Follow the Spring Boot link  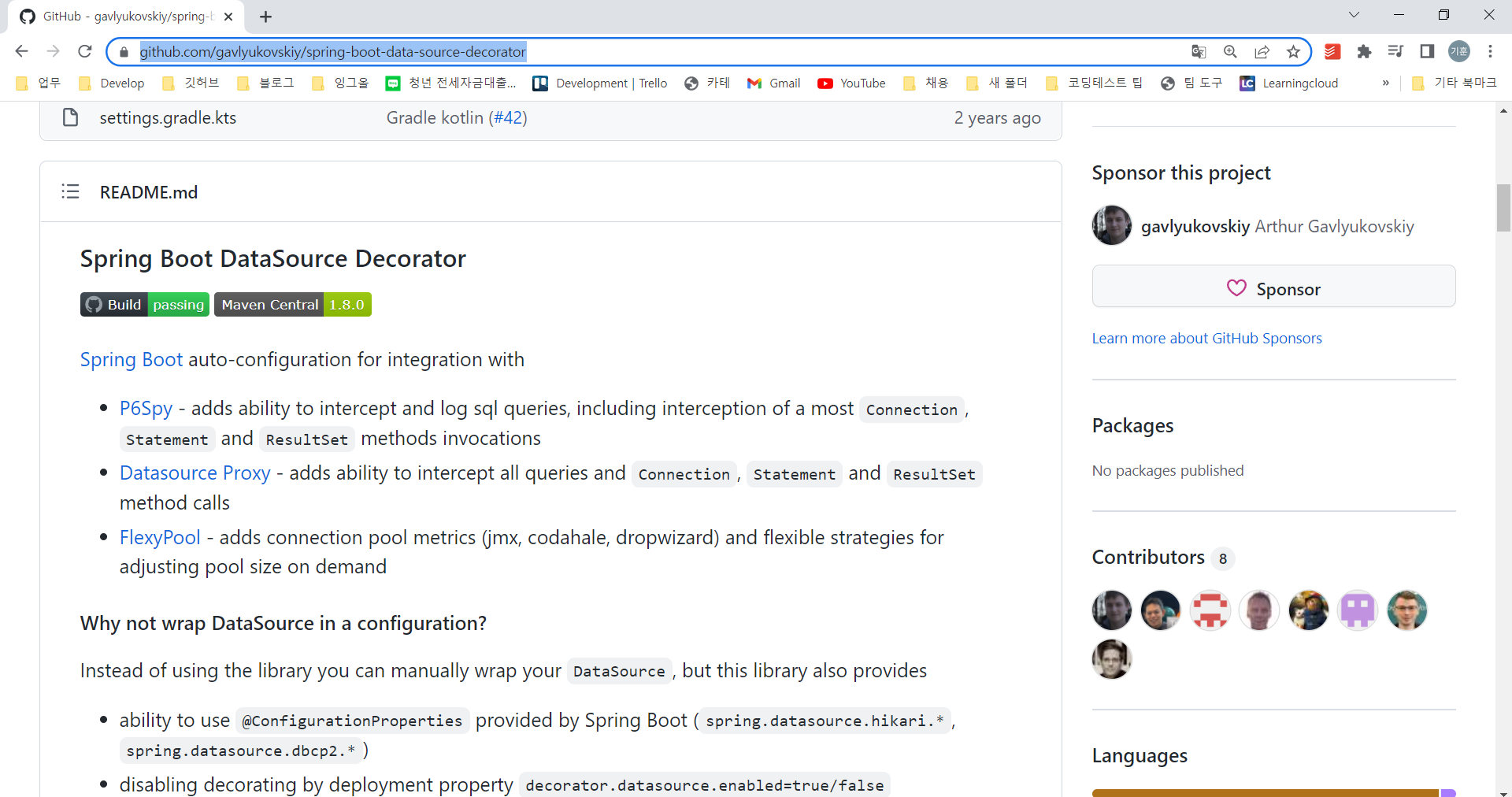132,360
